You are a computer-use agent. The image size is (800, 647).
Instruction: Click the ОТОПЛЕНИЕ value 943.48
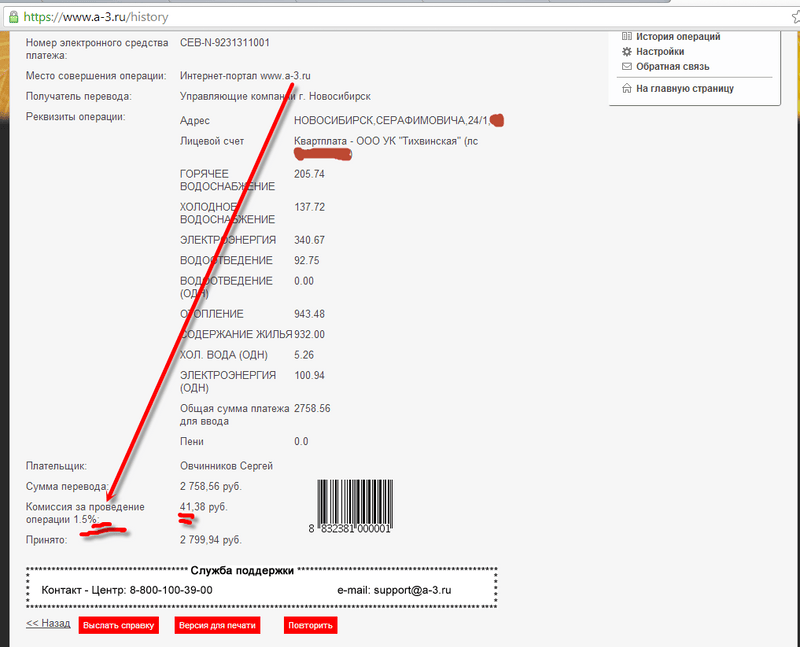(309, 314)
